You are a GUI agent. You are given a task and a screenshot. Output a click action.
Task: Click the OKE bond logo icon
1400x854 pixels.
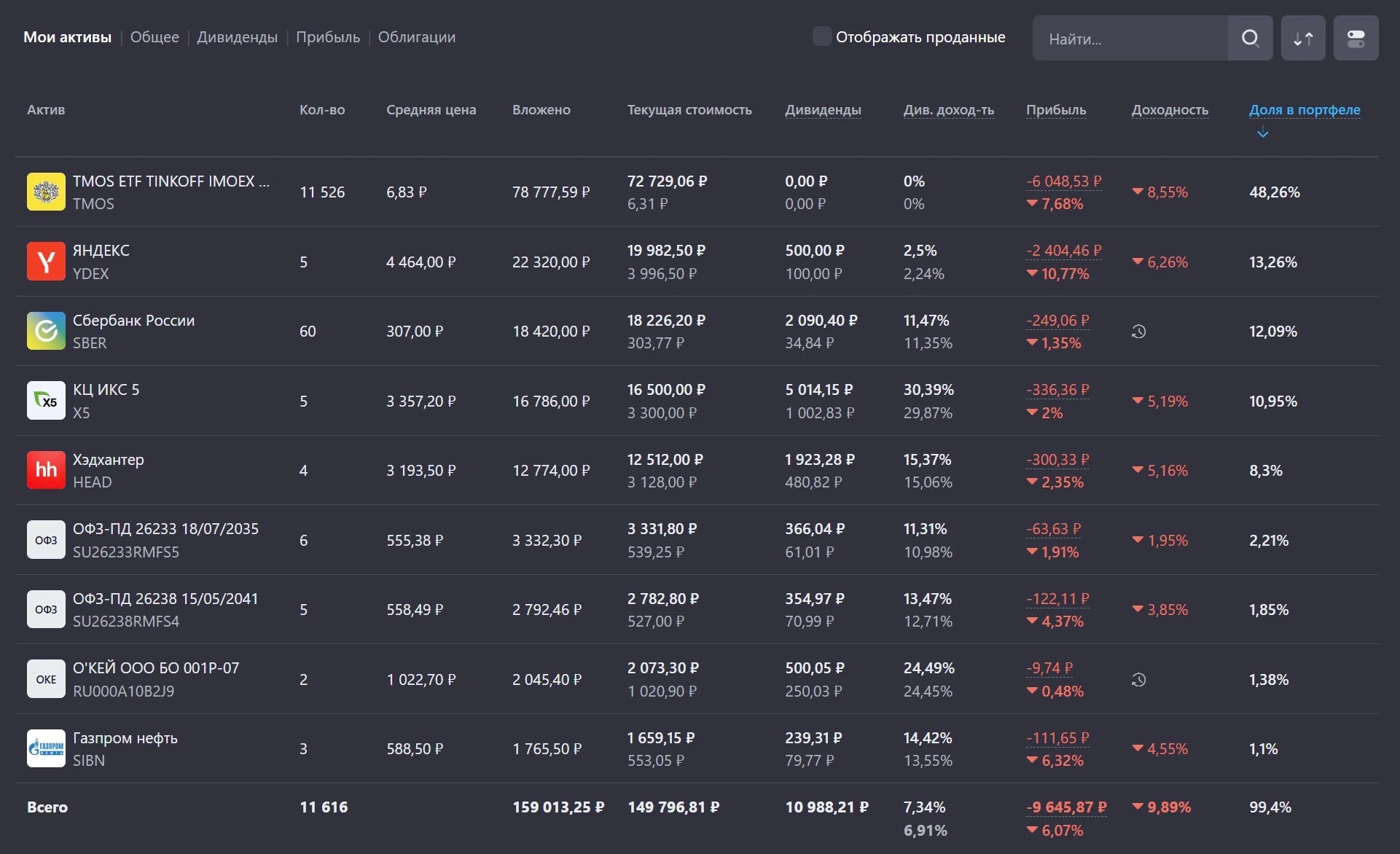tap(46, 679)
